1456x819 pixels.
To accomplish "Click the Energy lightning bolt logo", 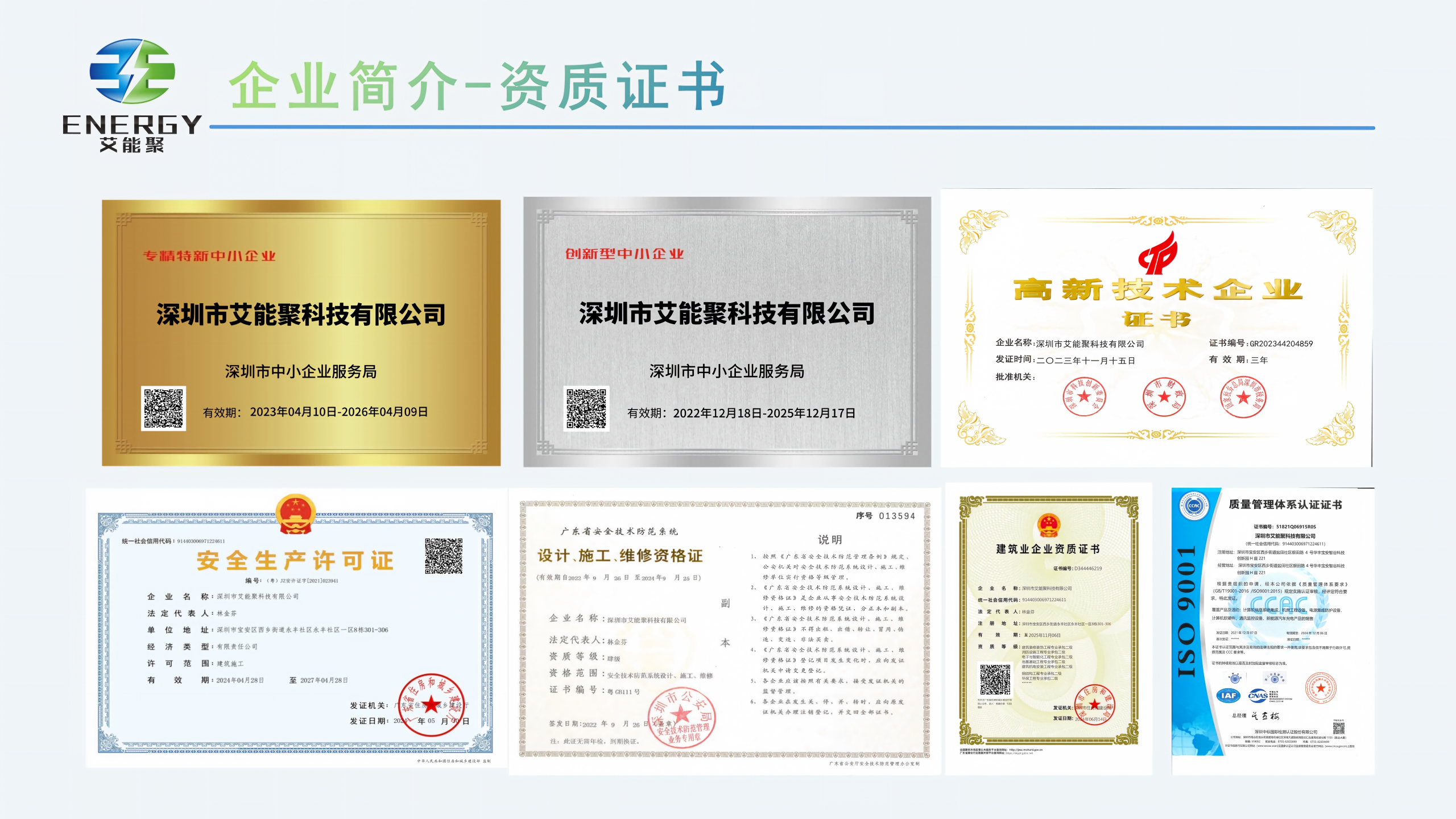I will click(132, 71).
